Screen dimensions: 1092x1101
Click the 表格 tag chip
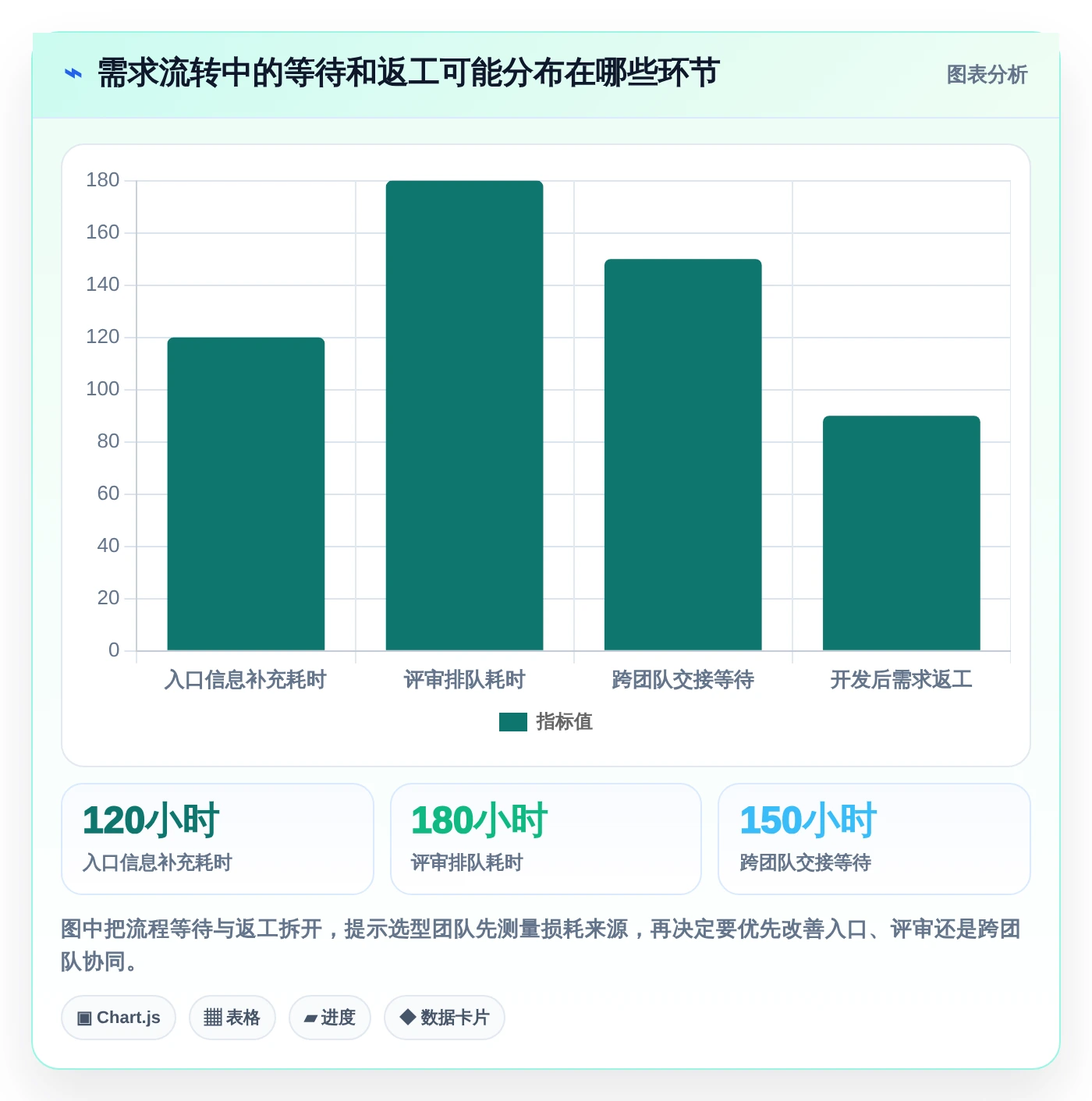coord(232,1018)
